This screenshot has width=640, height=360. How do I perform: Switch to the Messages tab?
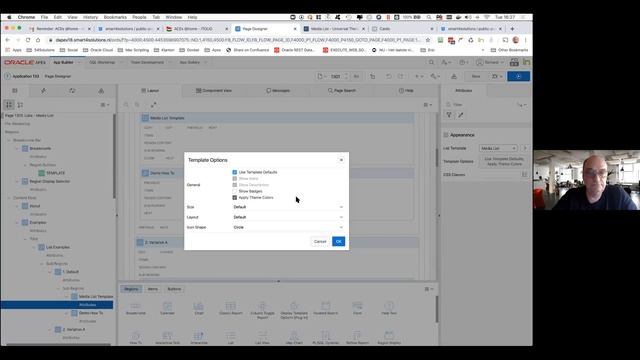tap(278, 91)
